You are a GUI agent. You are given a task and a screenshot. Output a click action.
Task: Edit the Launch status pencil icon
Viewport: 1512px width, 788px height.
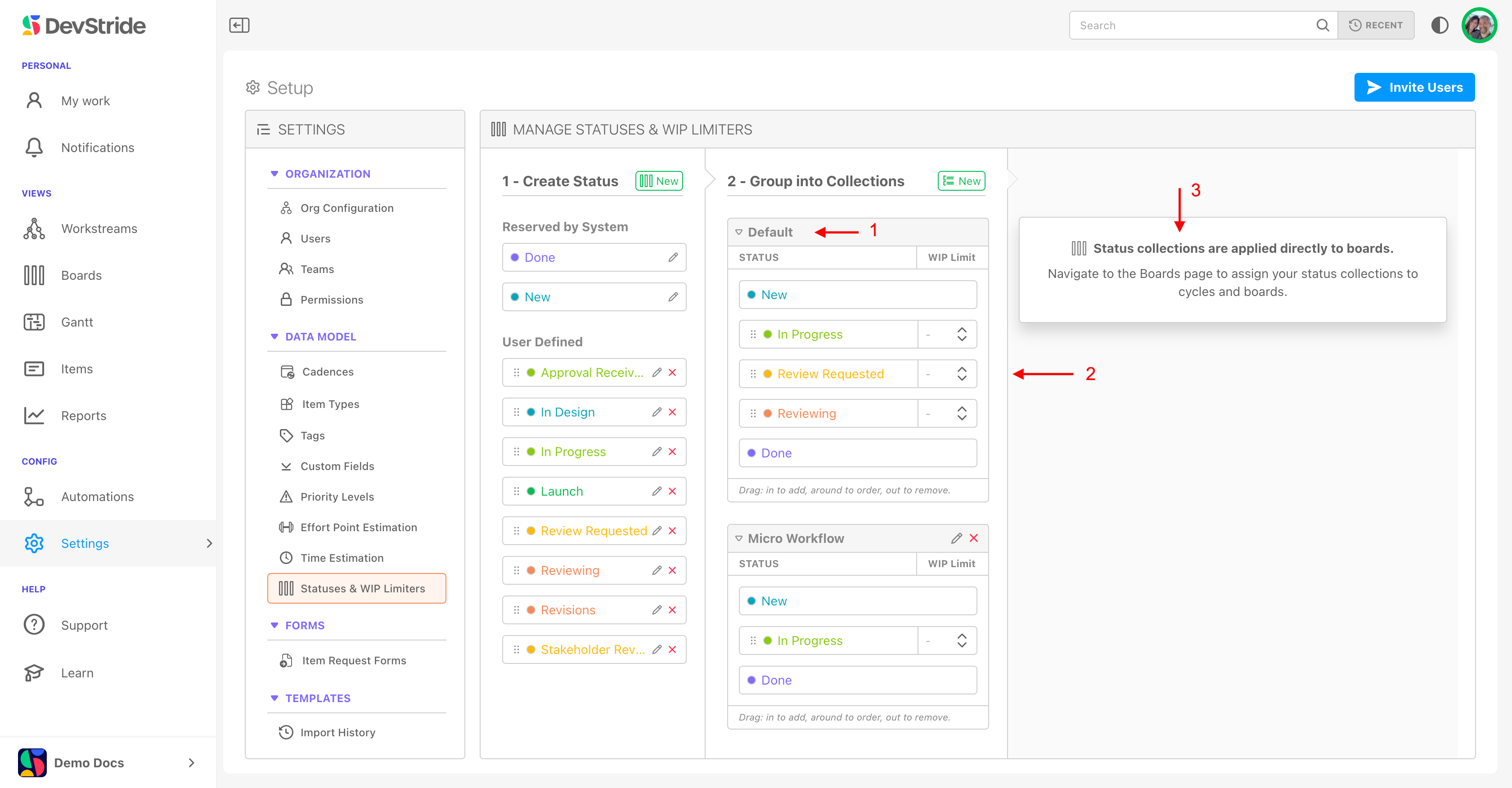[x=657, y=491]
